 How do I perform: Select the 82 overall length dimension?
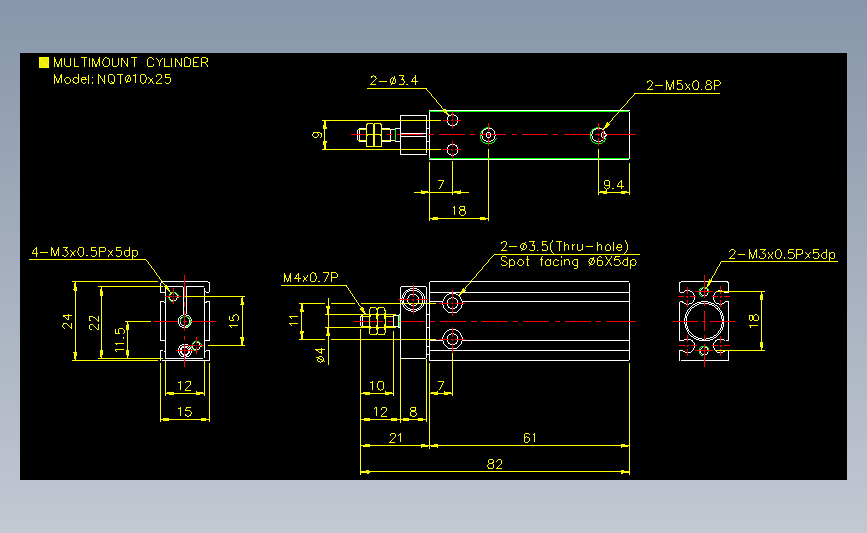494,464
